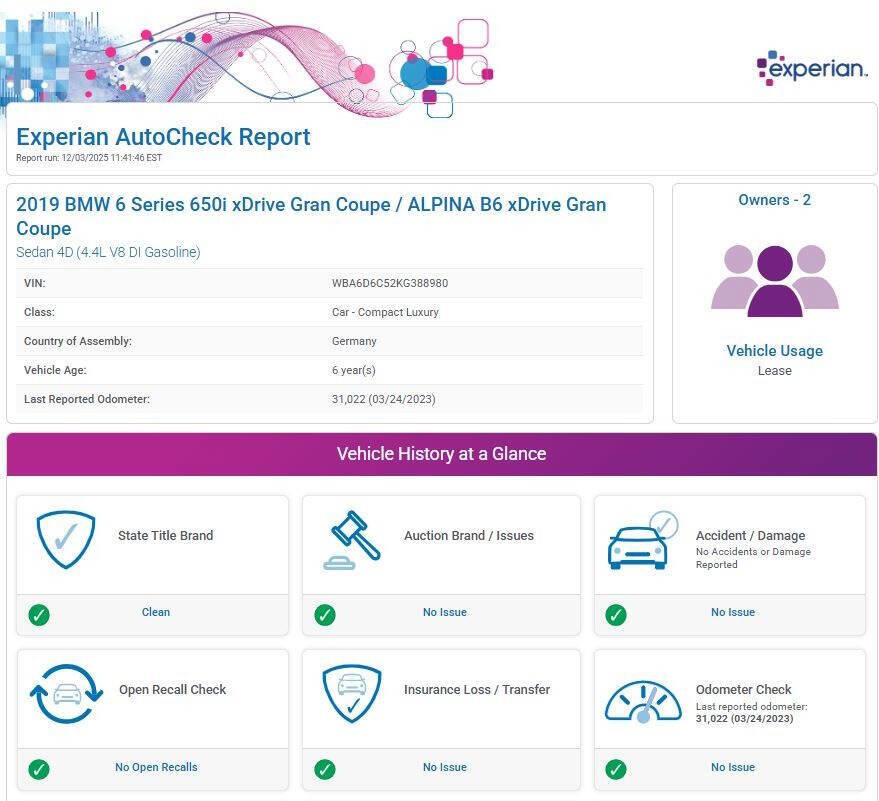The width and height of the screenshot is (879, 801).
Task: Click the Auction Brand gavel icon
Action: tap(352, 540)
